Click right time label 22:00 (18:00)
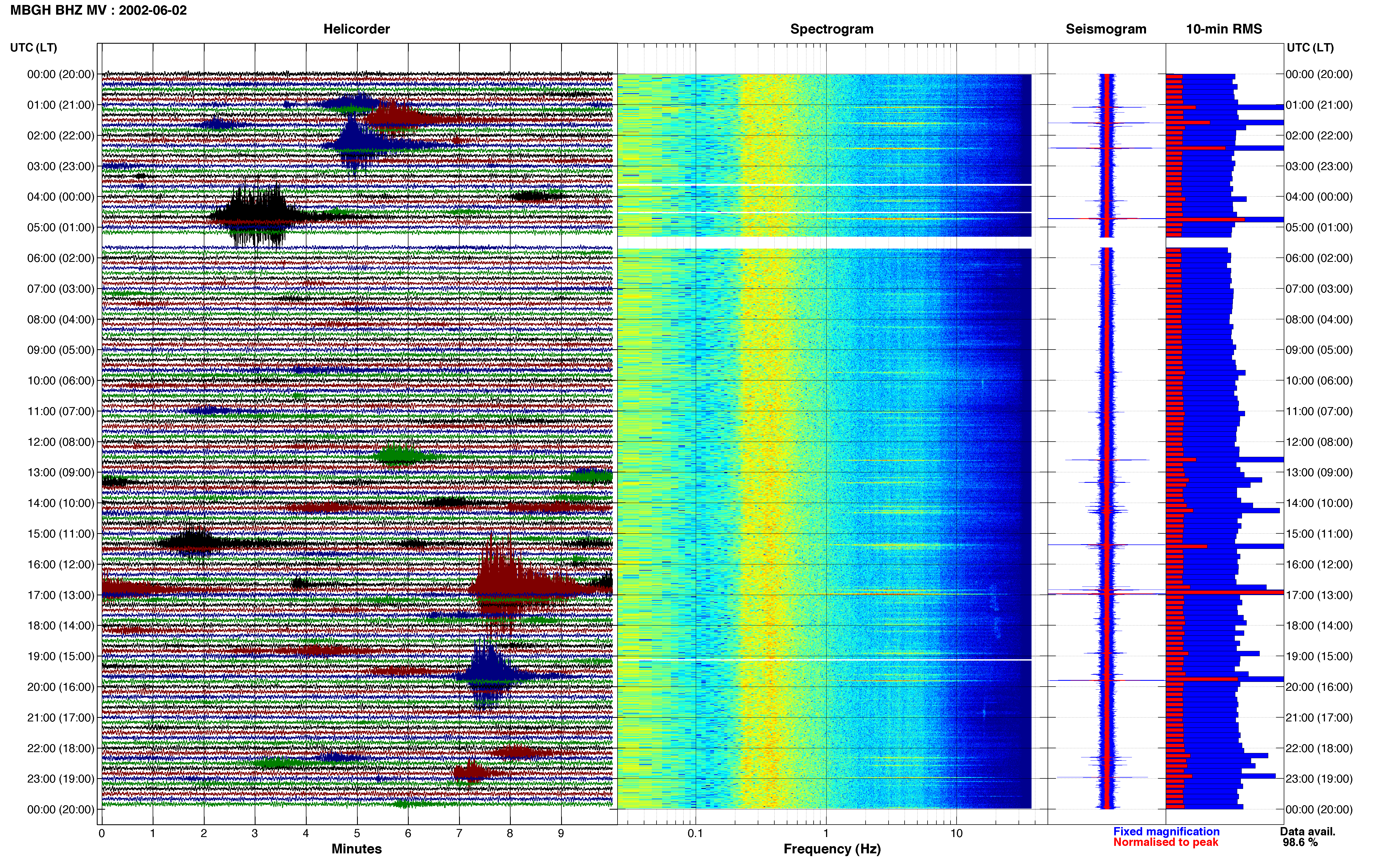1388x868 pixels. [1319, 748]
